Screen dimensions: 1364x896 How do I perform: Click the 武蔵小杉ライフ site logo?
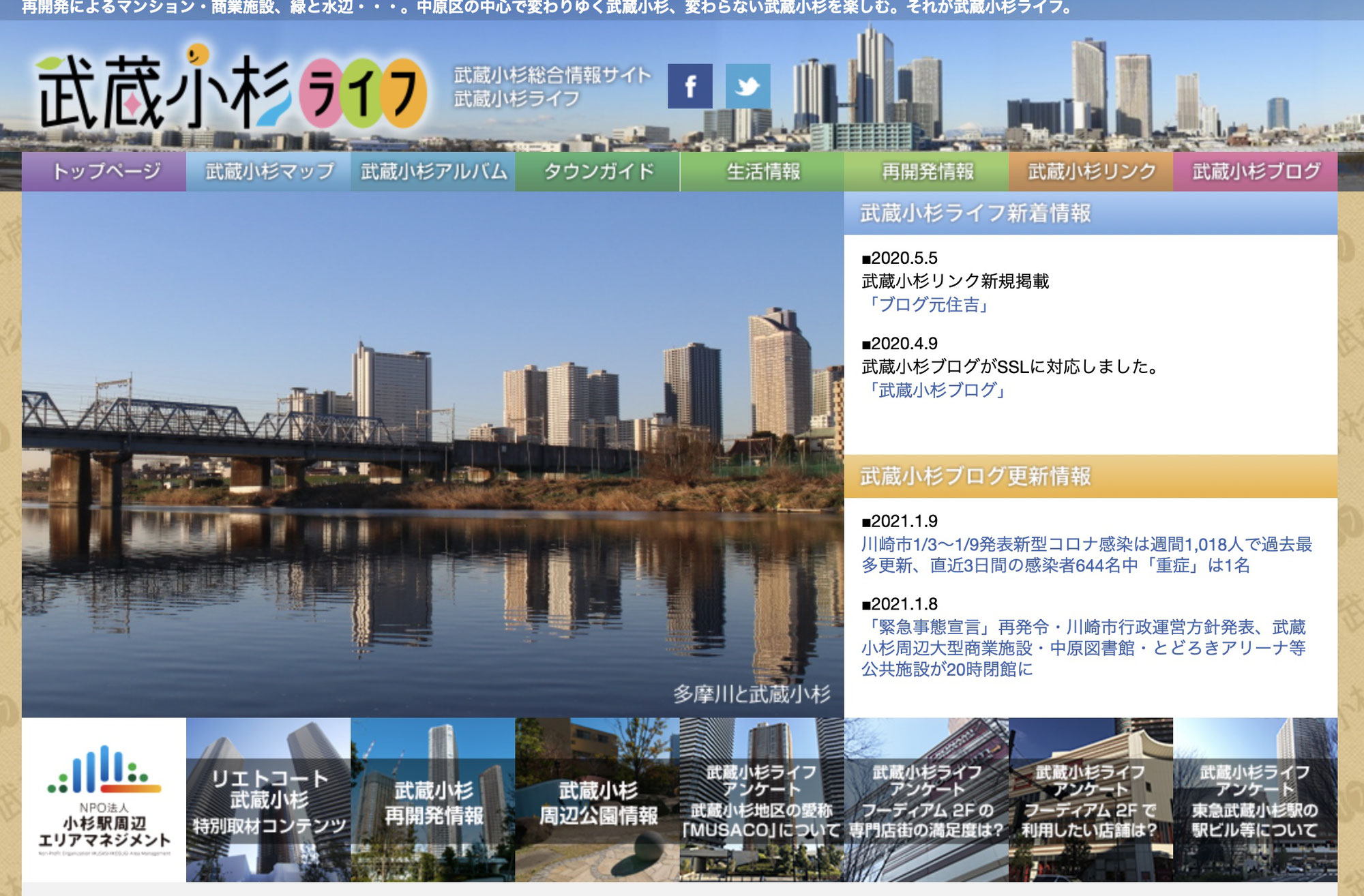pyautogui.click(x=232, y=89)
